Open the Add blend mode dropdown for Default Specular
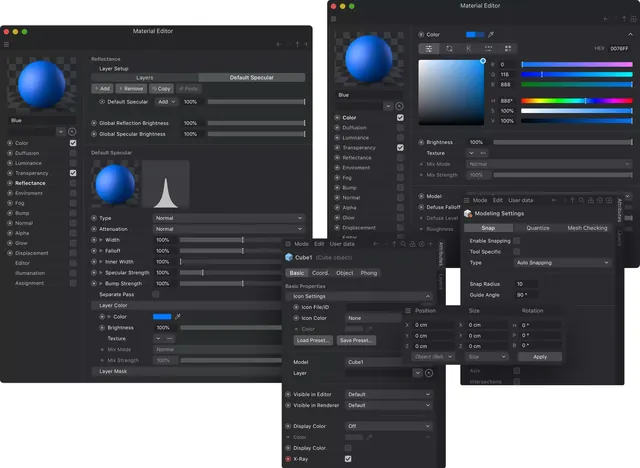Screen dimensions: 640x468 [166, 102]
